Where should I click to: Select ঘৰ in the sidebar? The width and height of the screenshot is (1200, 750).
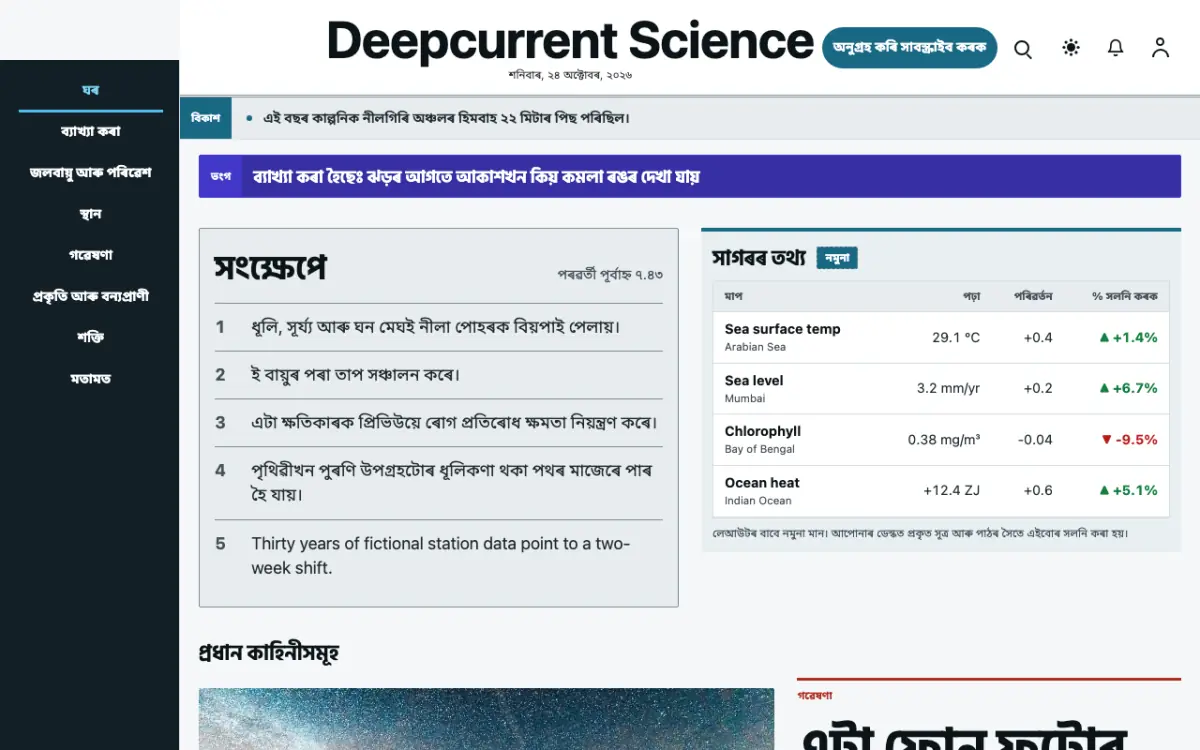[x=91, y=90]
